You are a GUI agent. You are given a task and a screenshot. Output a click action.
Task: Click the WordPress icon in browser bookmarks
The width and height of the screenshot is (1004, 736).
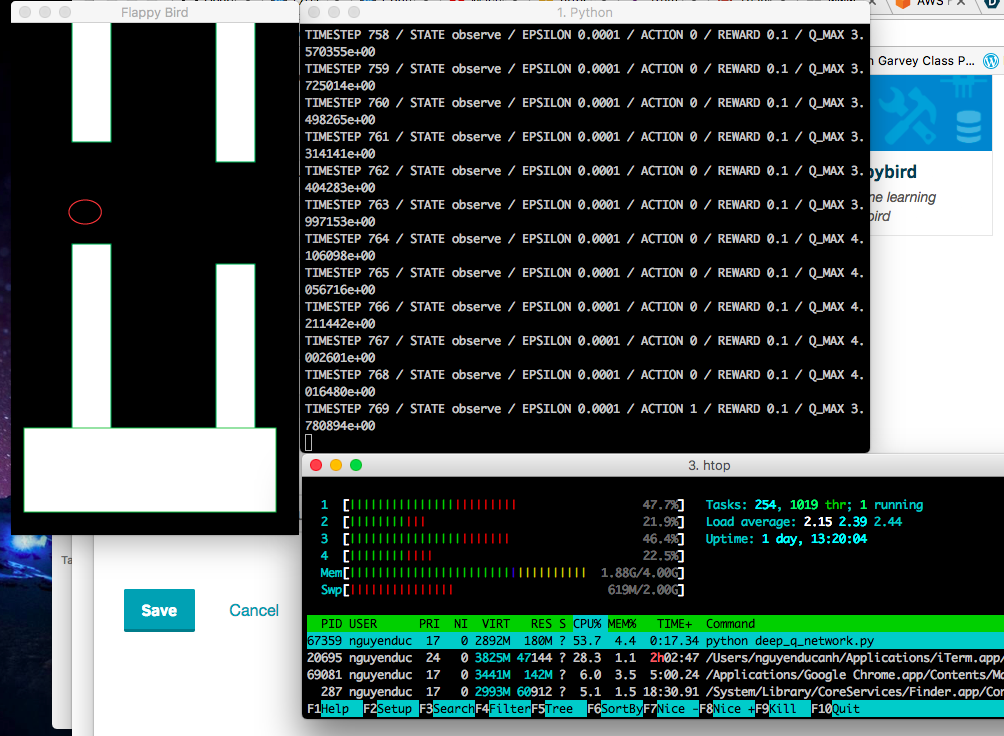[x=991, y=61]
